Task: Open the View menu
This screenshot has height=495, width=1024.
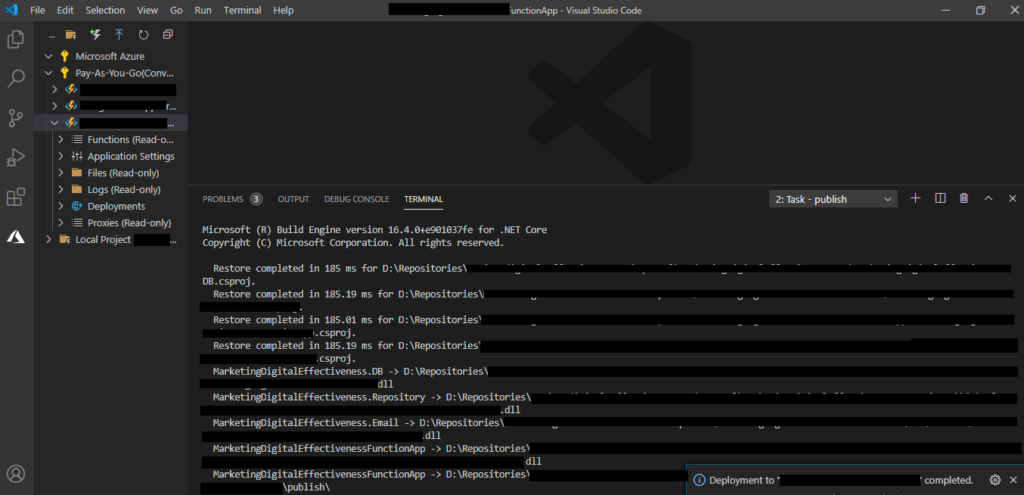Action: click(x=148, y=10)
